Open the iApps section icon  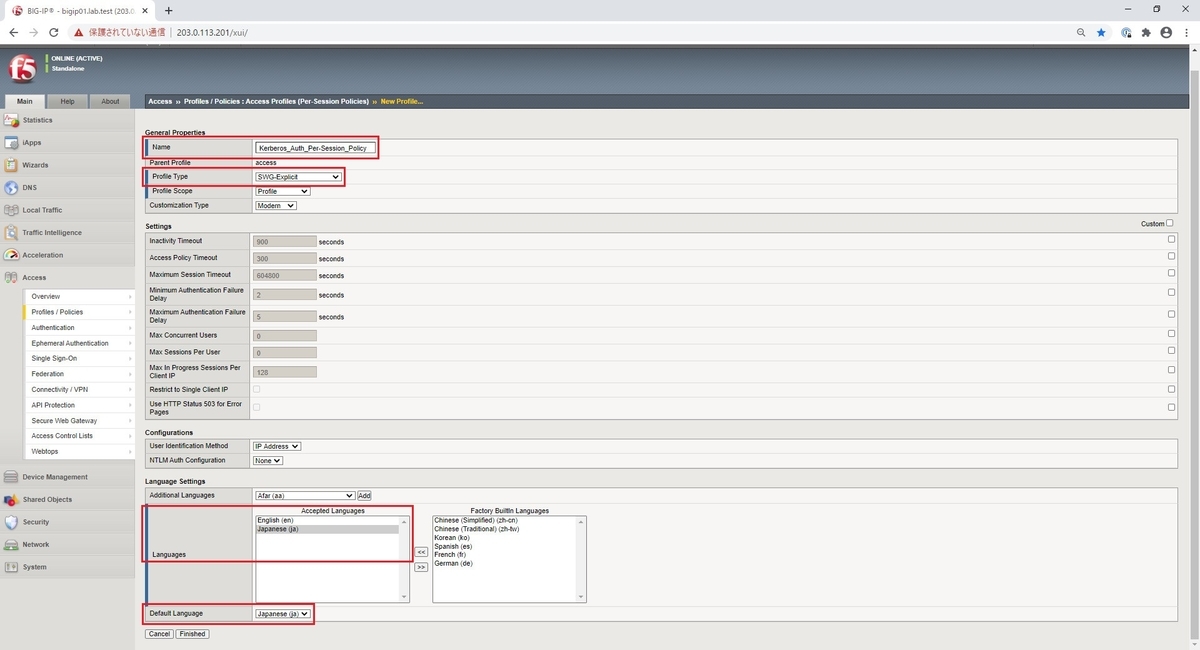click(11, 143)
